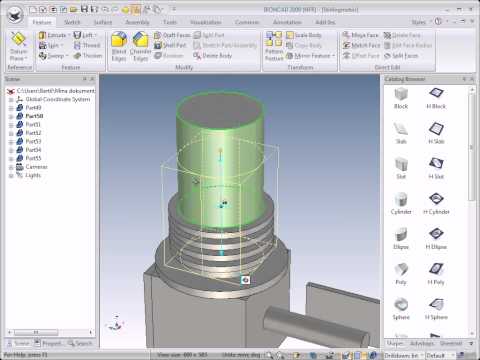This screenshot has height=360, width=480.
Task: Expand the Part51 tree node
Action: click(11, 125)
